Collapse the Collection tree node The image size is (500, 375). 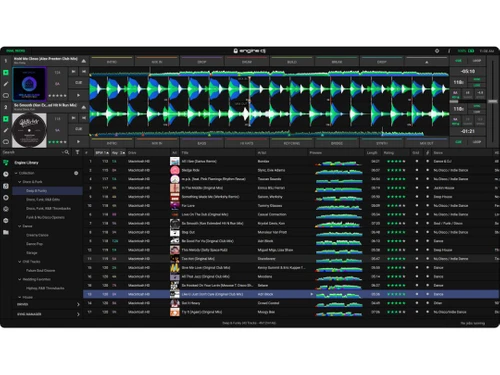point(16,173)
